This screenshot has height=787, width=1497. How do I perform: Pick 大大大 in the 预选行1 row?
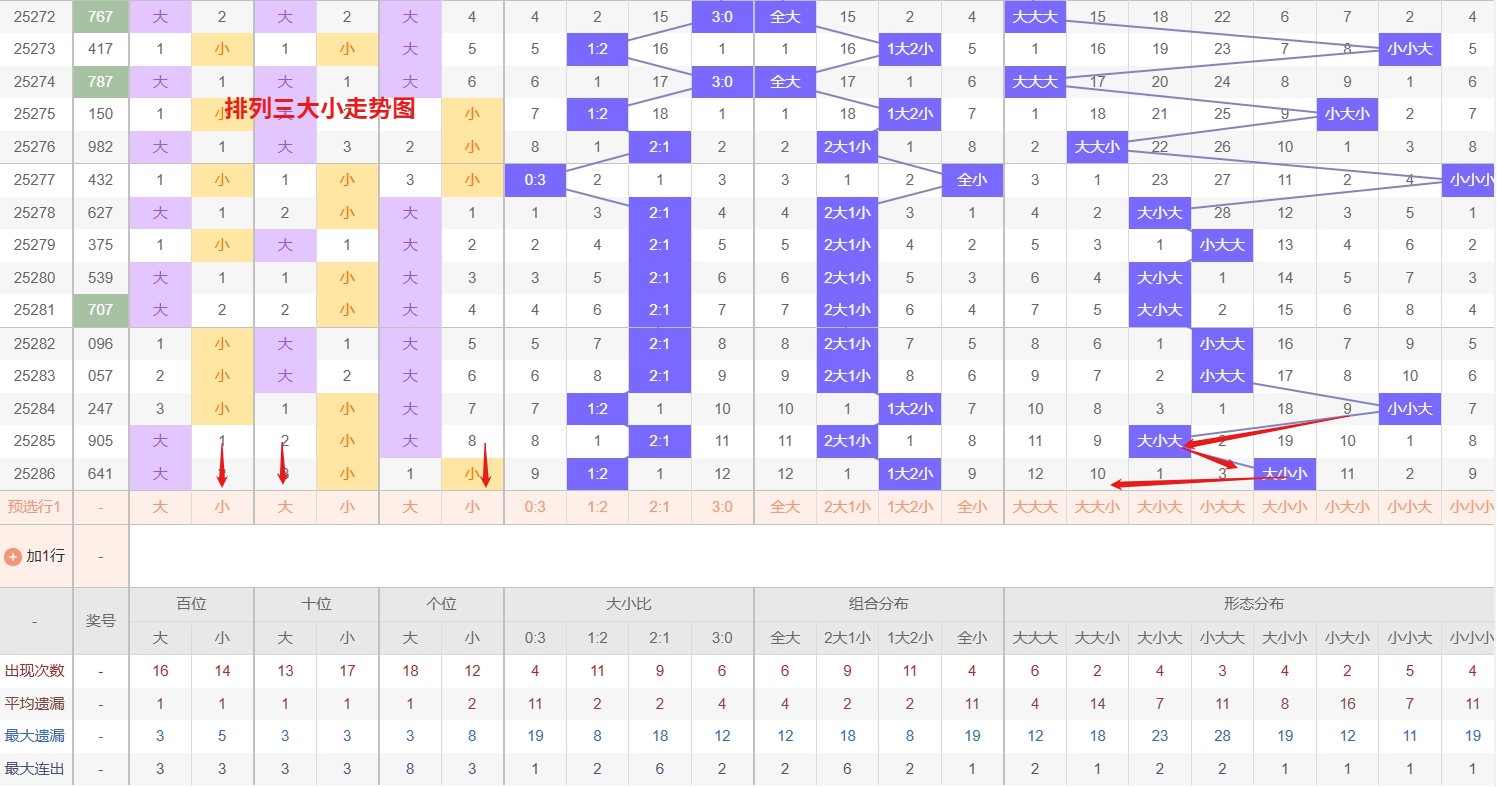pos(1035,507)
